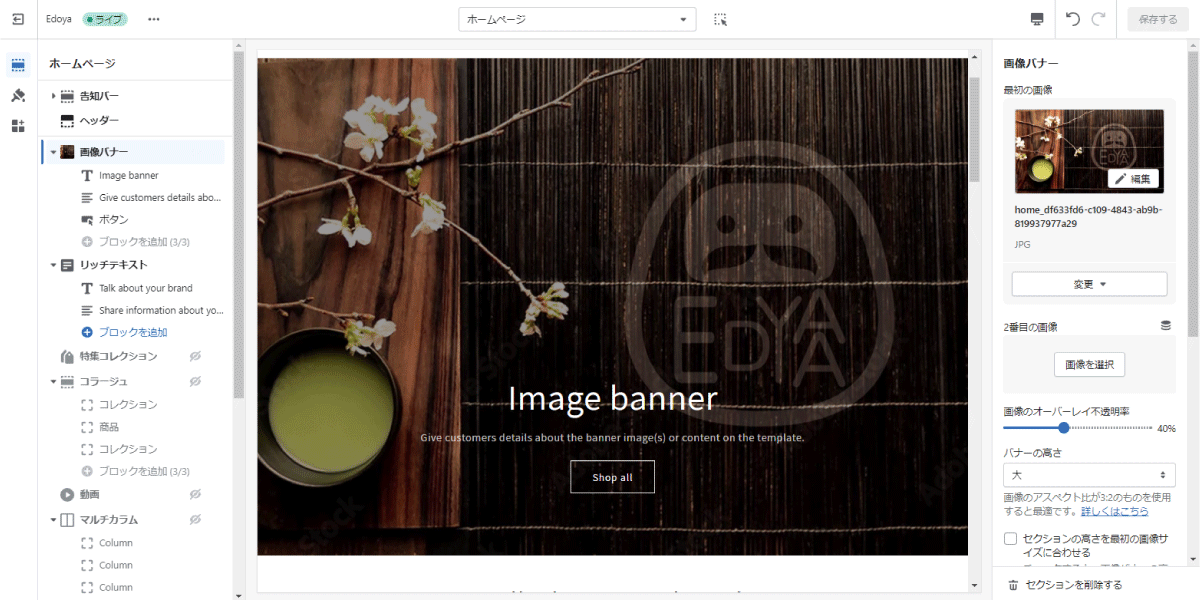Expand the 告知バー section arrow
The height and width of the screenshot is (600, 1200).
53,96
